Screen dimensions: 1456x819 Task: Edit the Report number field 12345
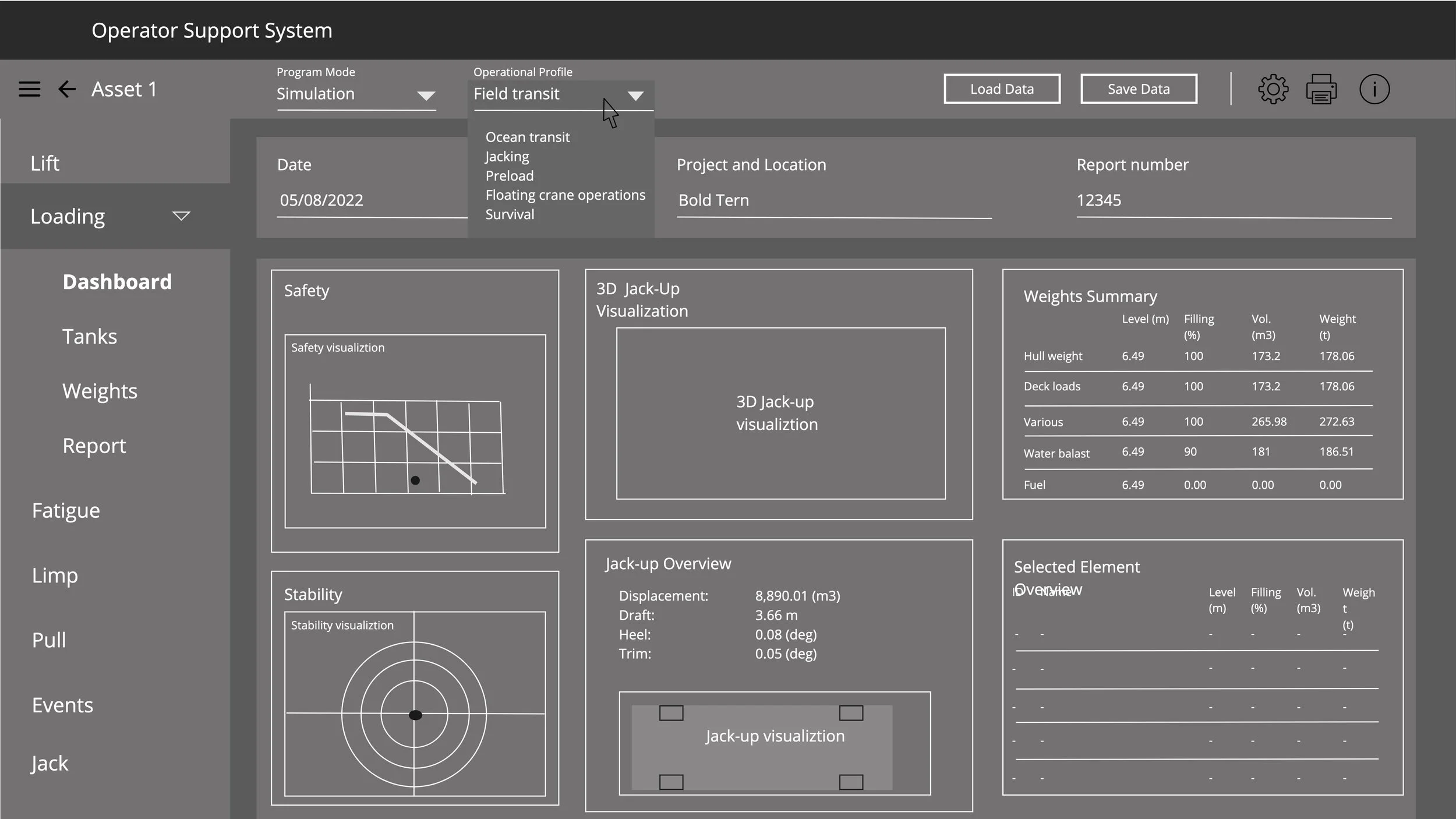coord(1234,200)
